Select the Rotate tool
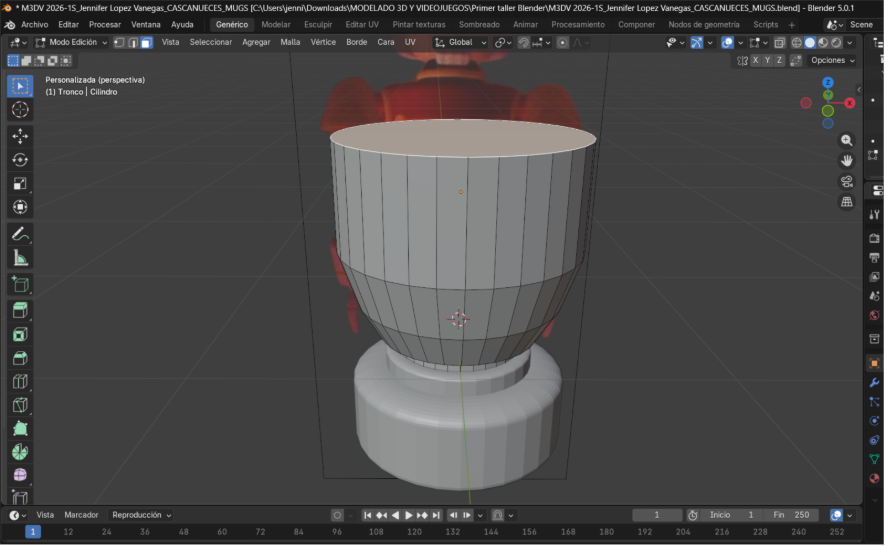The image size is (885, 546). point(20,160)
